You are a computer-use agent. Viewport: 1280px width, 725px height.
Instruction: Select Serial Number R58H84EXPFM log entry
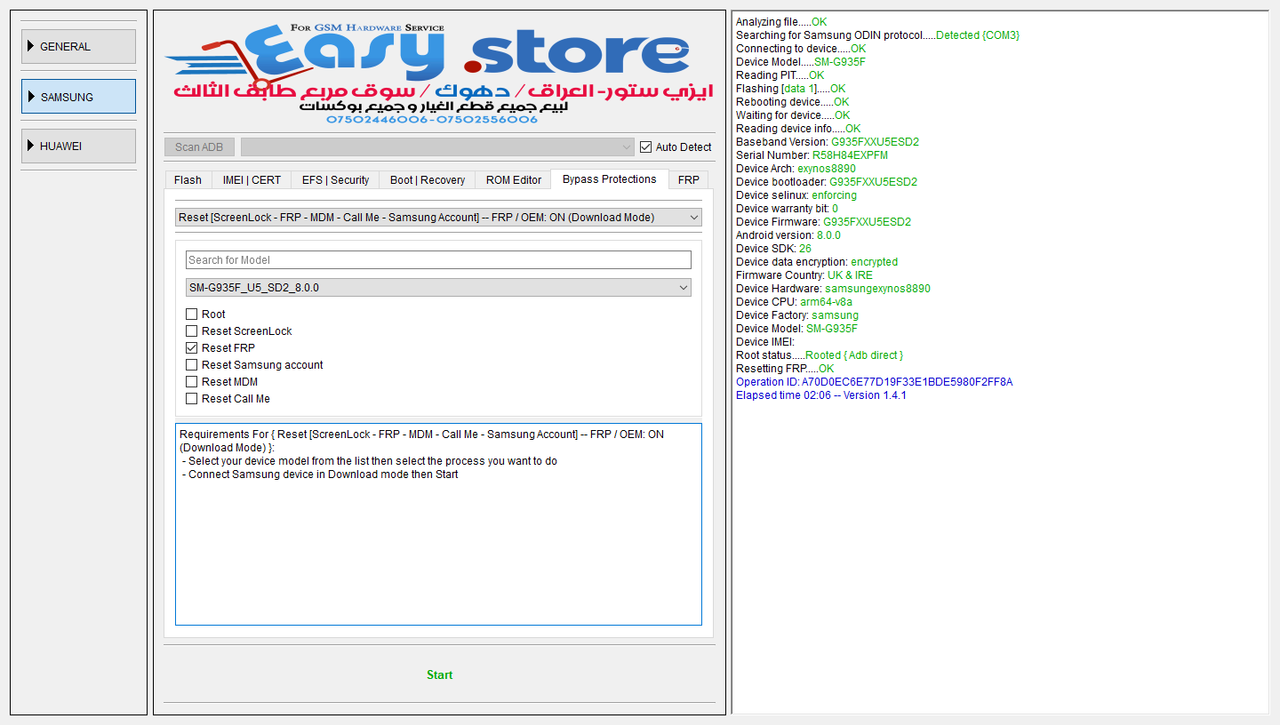click(x=812, y=155)
